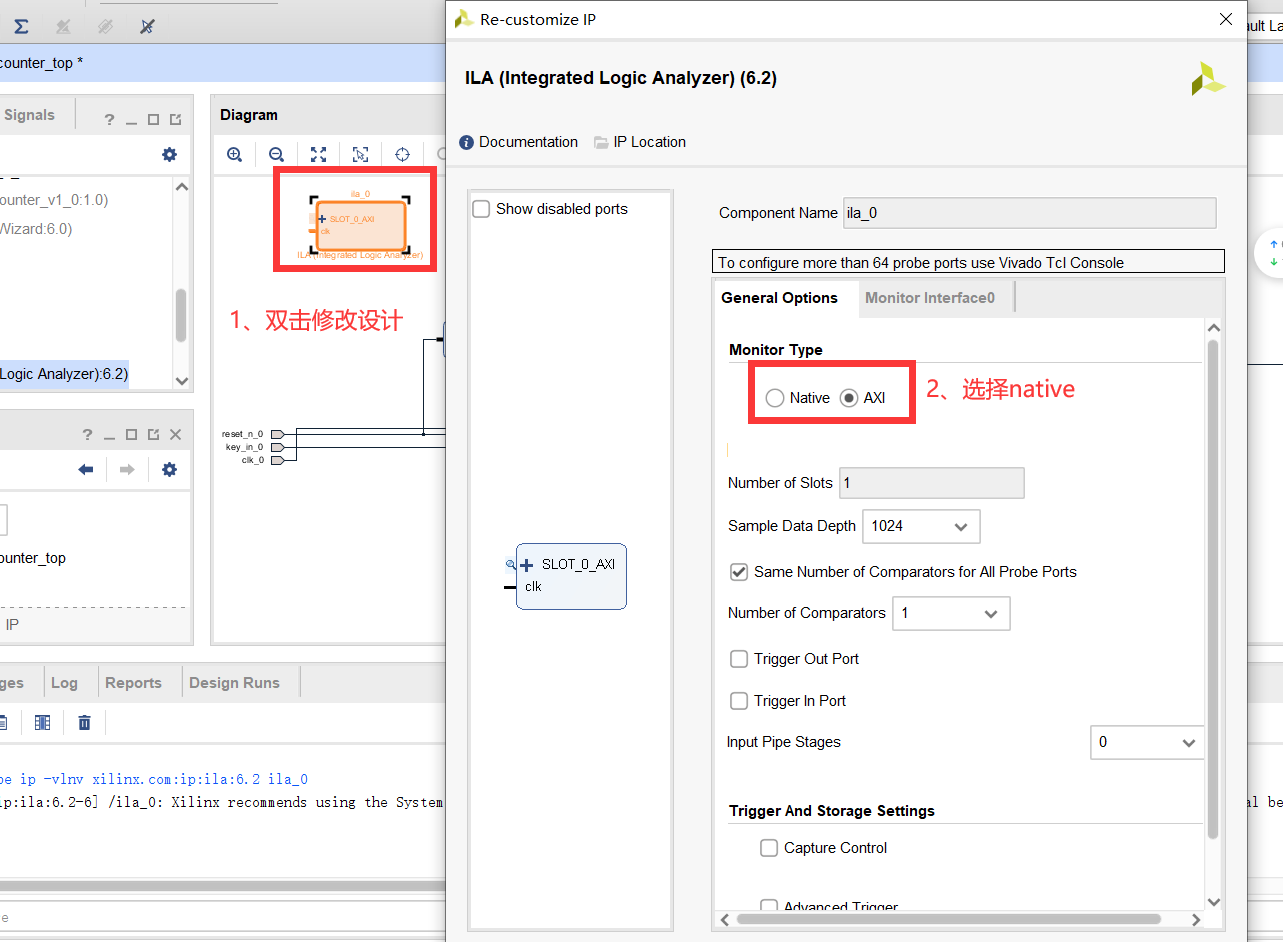Click the Component Name field
This screenshot has width=1283, height=942.
pyautogui.click(x=1029, y=213)
